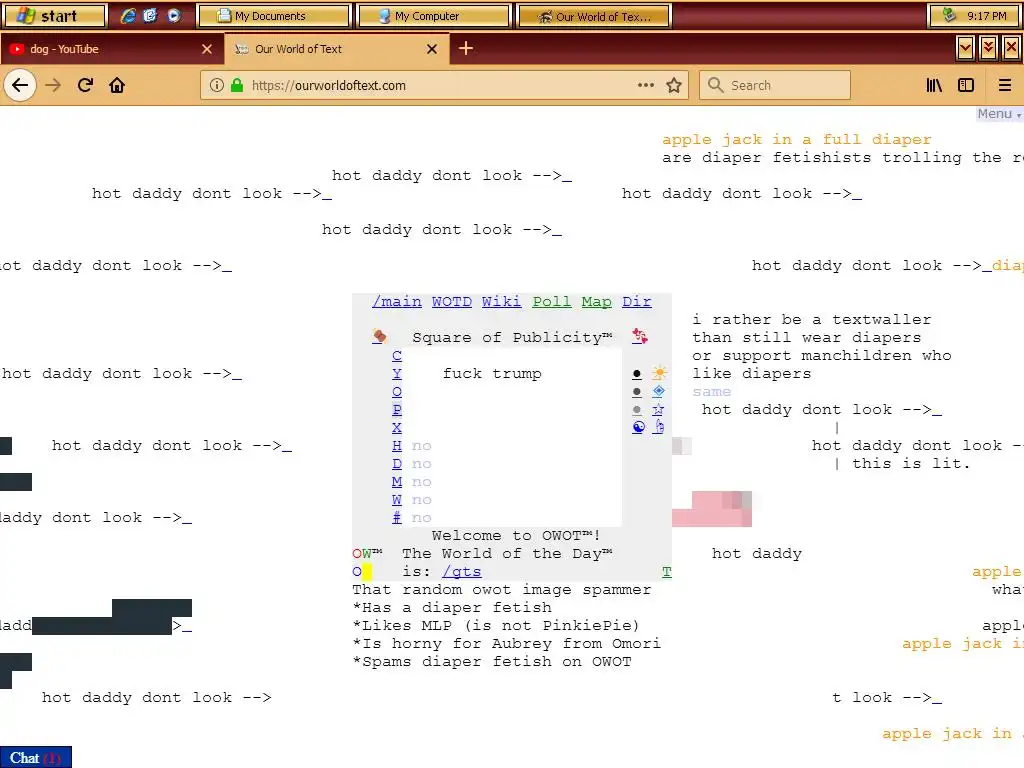Image resolution: width=1024 pixels, height=768 pixels.
Task: Open the WOTD link
Action: pyautogui.click(x=451, y=301)
